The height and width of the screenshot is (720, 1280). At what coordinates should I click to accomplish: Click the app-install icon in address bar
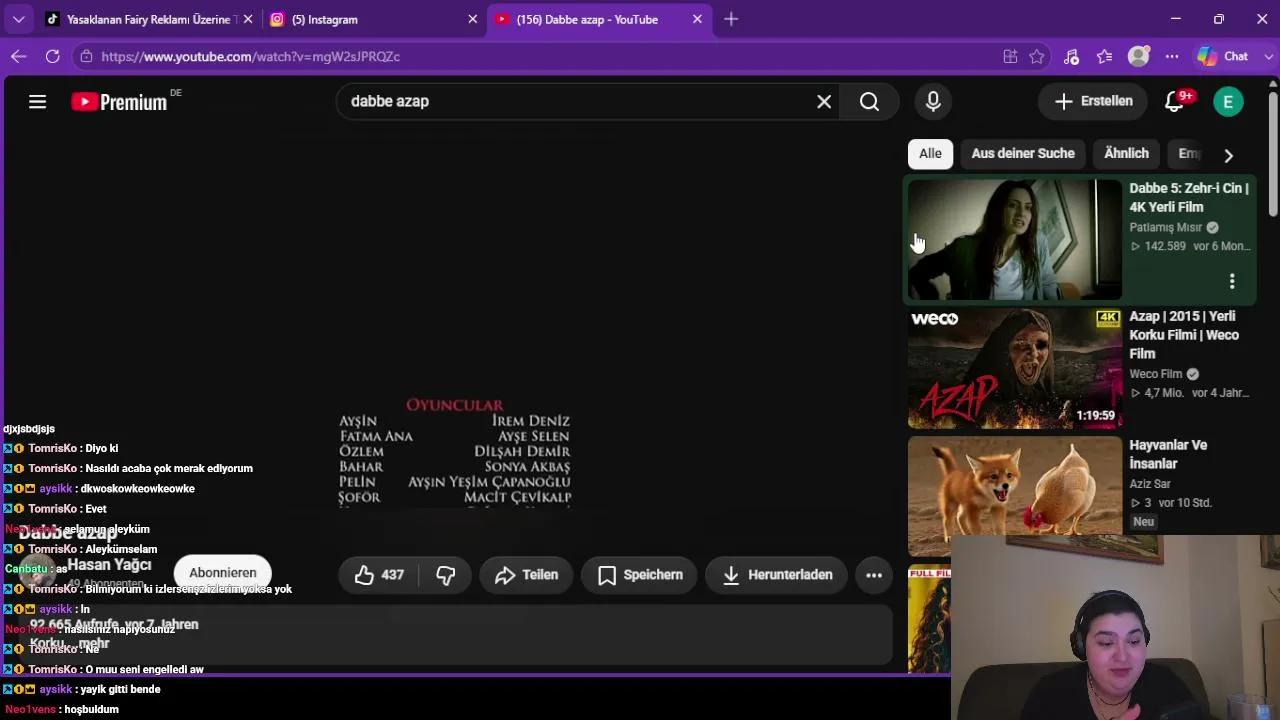pyautogui.click(x=1010, y=56)
